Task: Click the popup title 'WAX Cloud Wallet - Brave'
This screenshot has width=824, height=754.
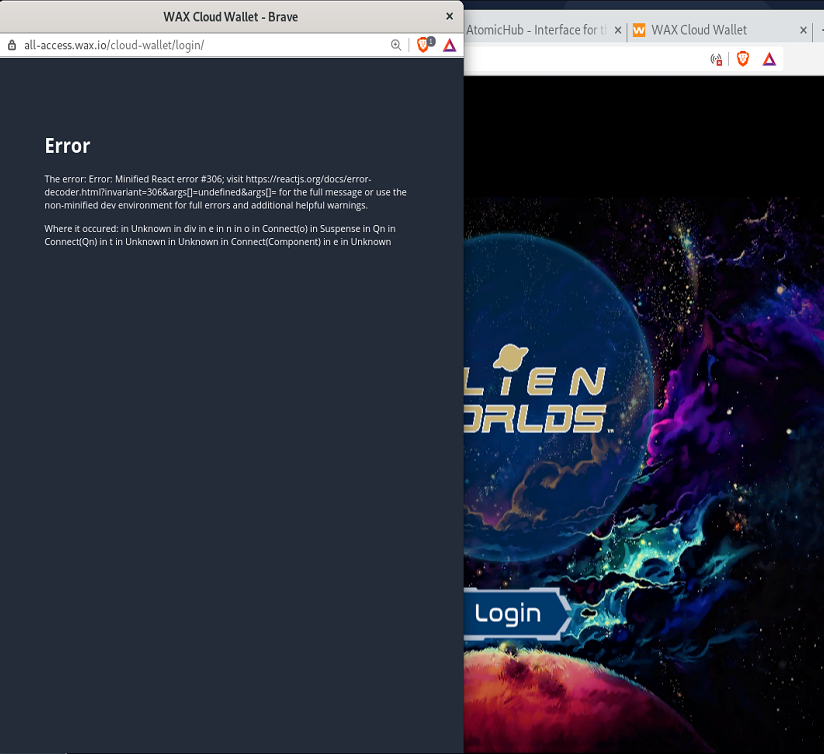Action: point(231,17)
